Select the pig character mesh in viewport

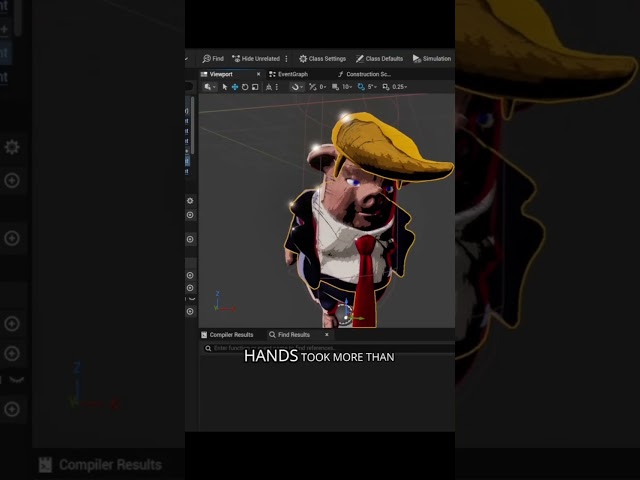click(361, 220)
